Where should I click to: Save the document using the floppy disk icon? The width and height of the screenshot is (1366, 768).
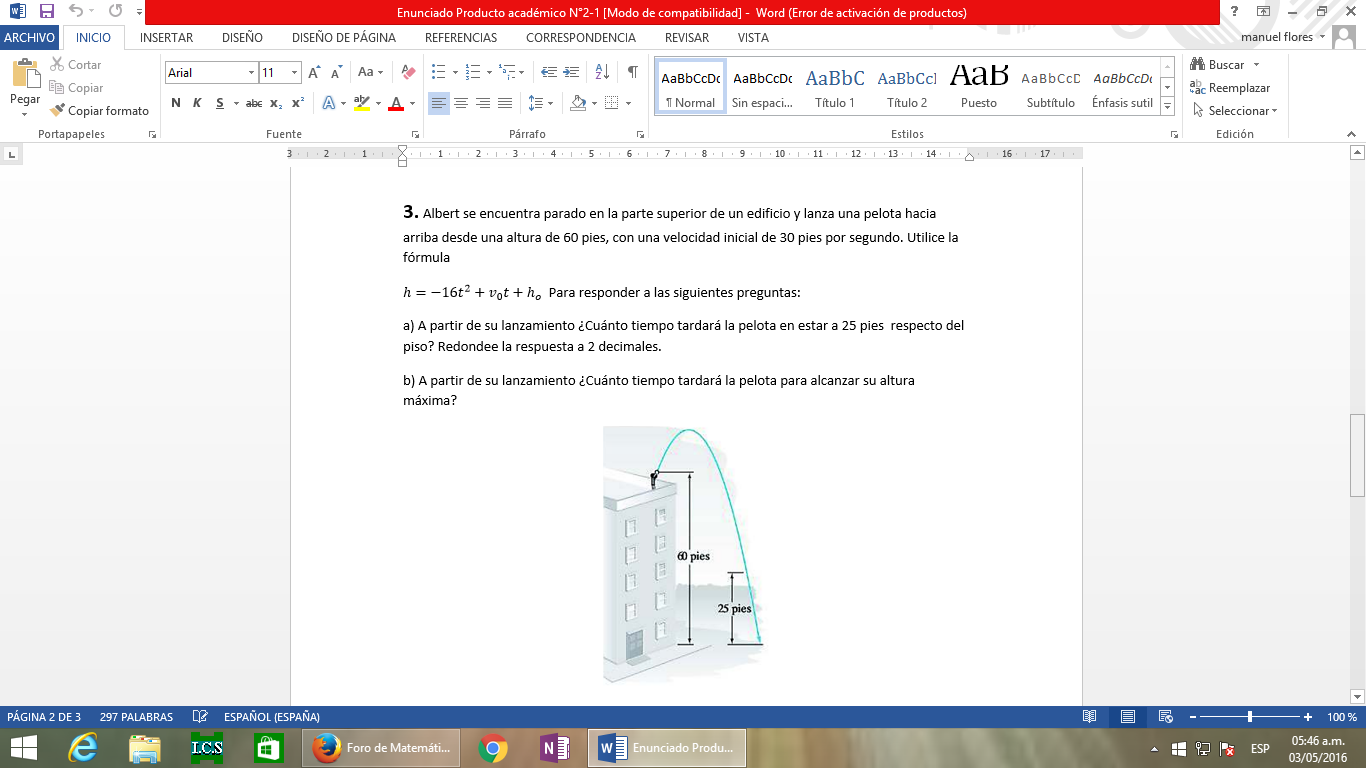click(47, 11)
